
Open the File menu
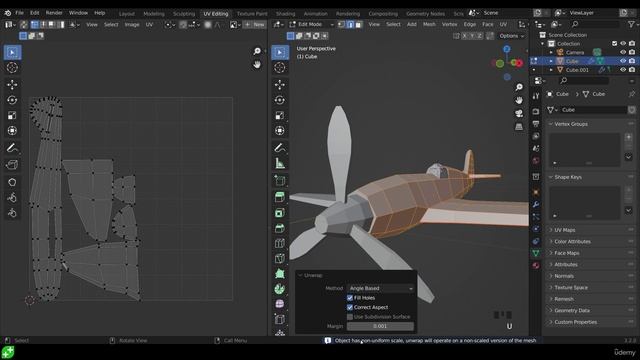click(19, 13)
